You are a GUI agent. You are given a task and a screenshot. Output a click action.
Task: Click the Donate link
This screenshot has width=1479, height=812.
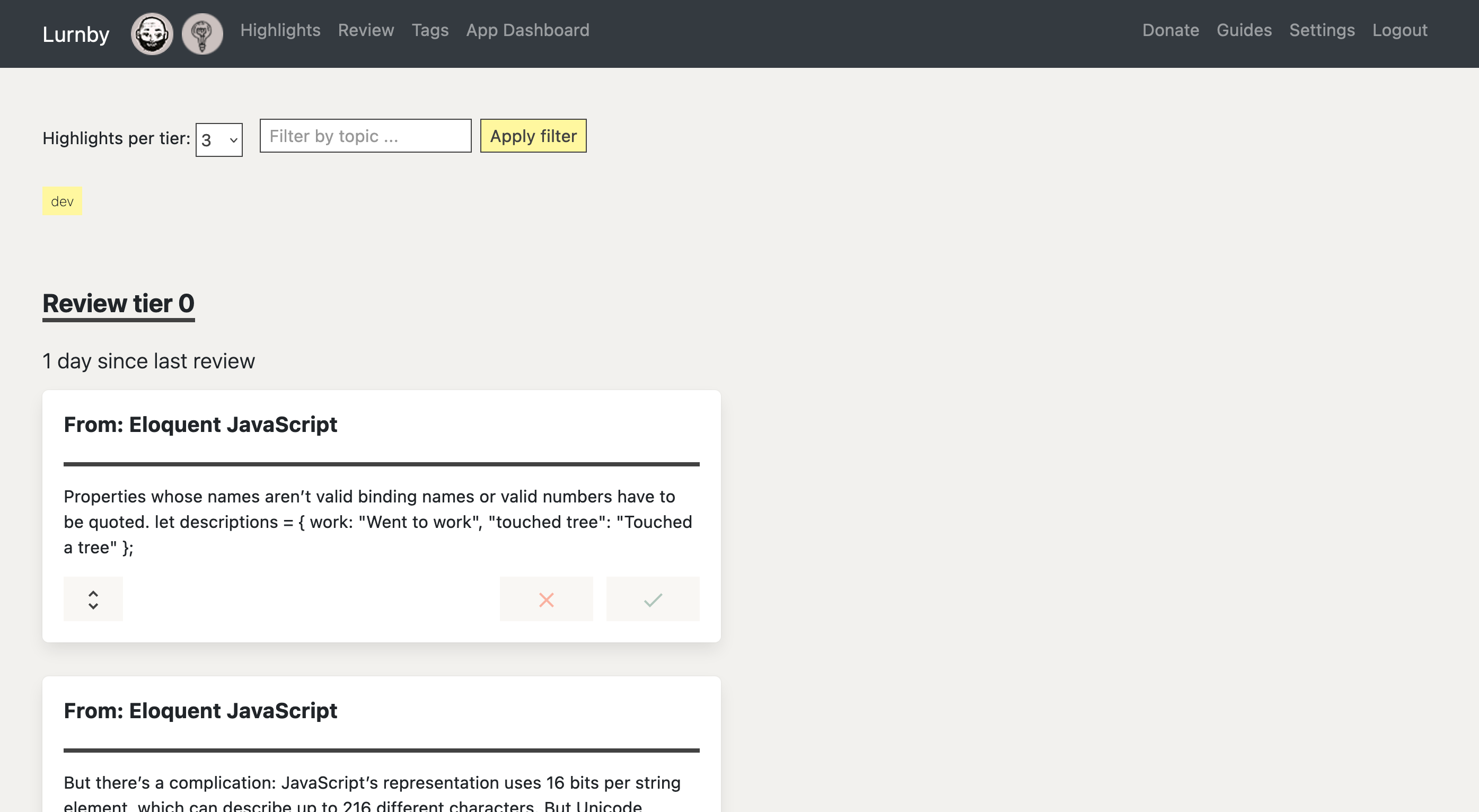click(1170, 30)
